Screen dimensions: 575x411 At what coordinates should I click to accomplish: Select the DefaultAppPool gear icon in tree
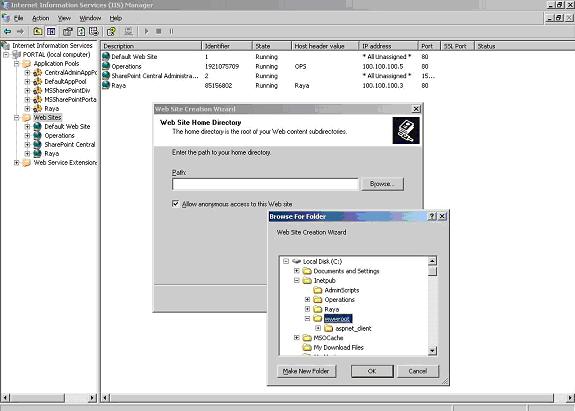click(38, 81)
